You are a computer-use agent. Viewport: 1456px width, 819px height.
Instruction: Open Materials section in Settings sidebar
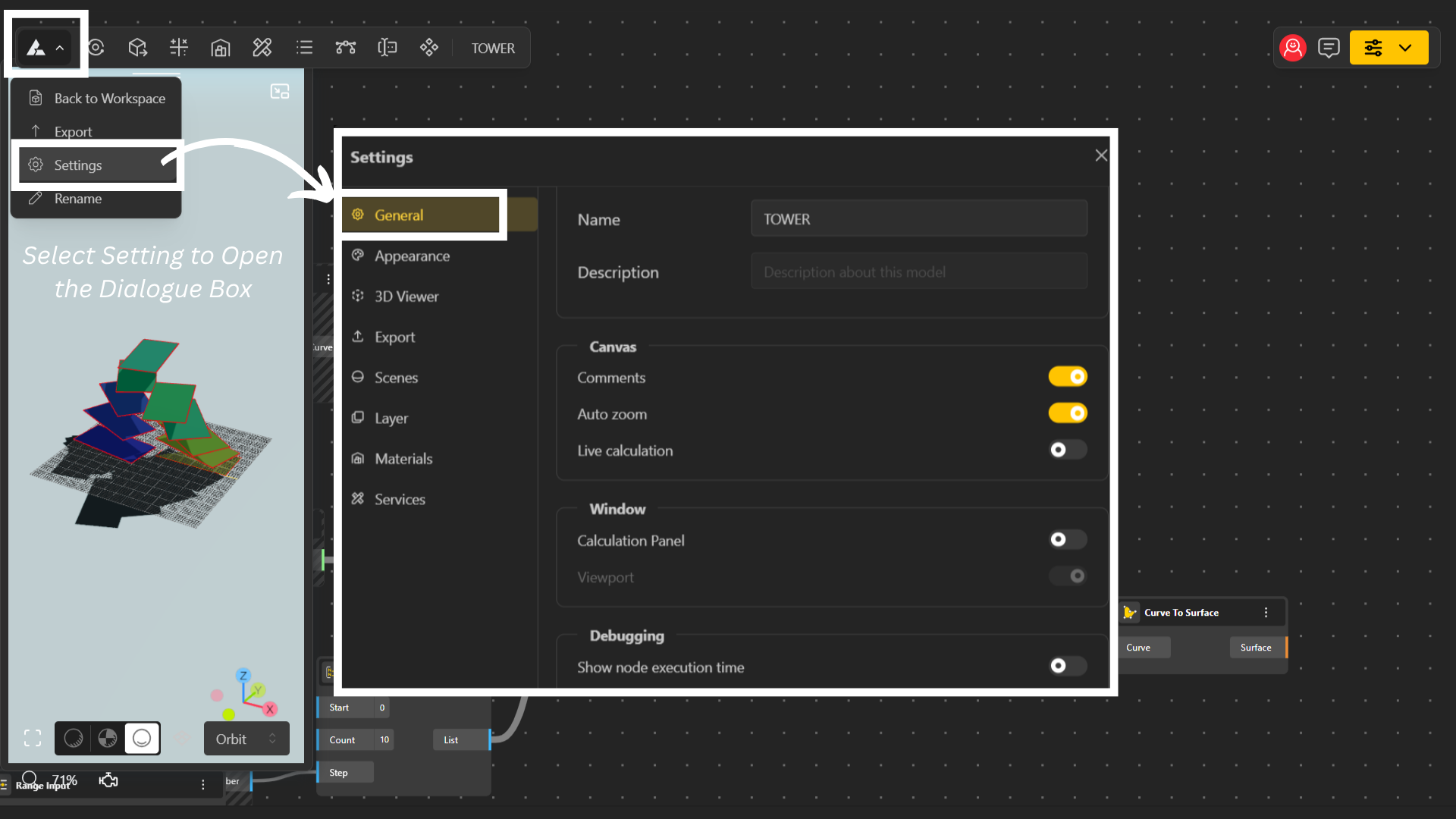403,459
